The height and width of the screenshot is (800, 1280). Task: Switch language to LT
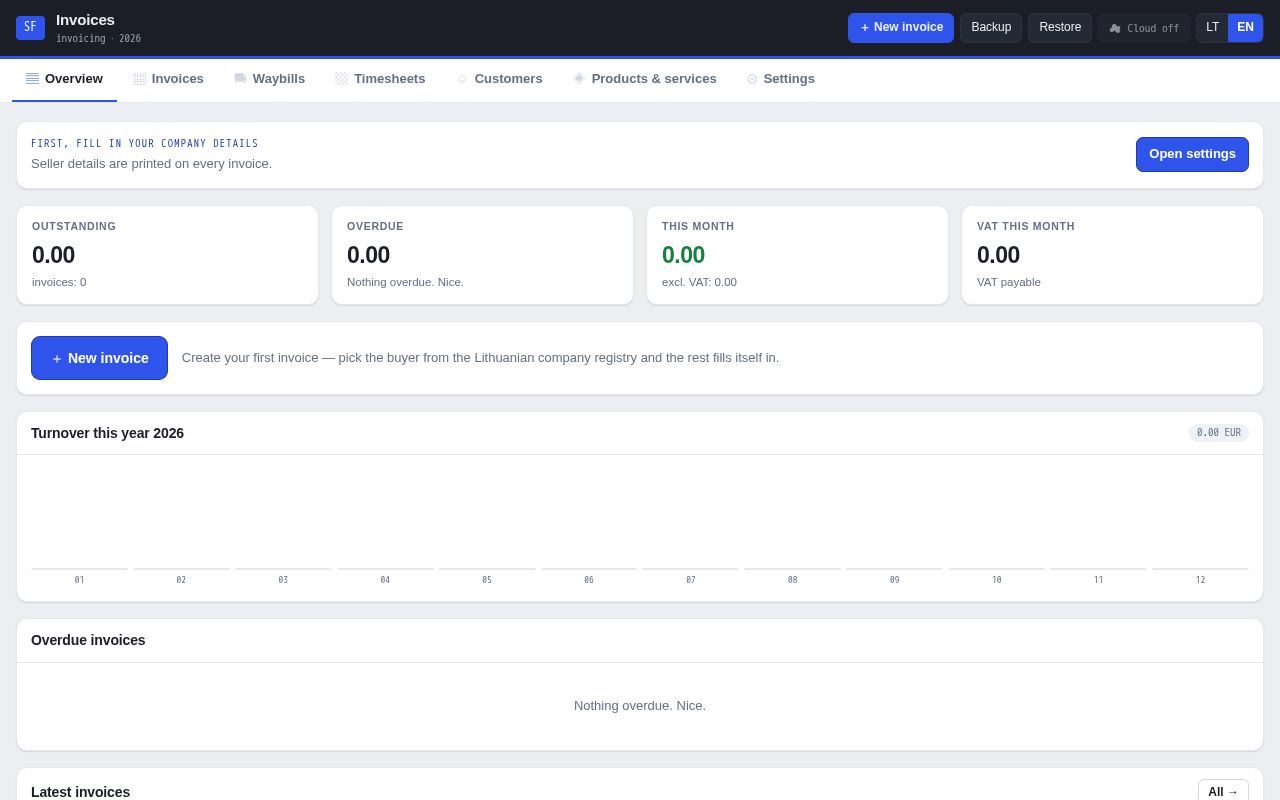pyautogui.click(x=1212, y=28)
